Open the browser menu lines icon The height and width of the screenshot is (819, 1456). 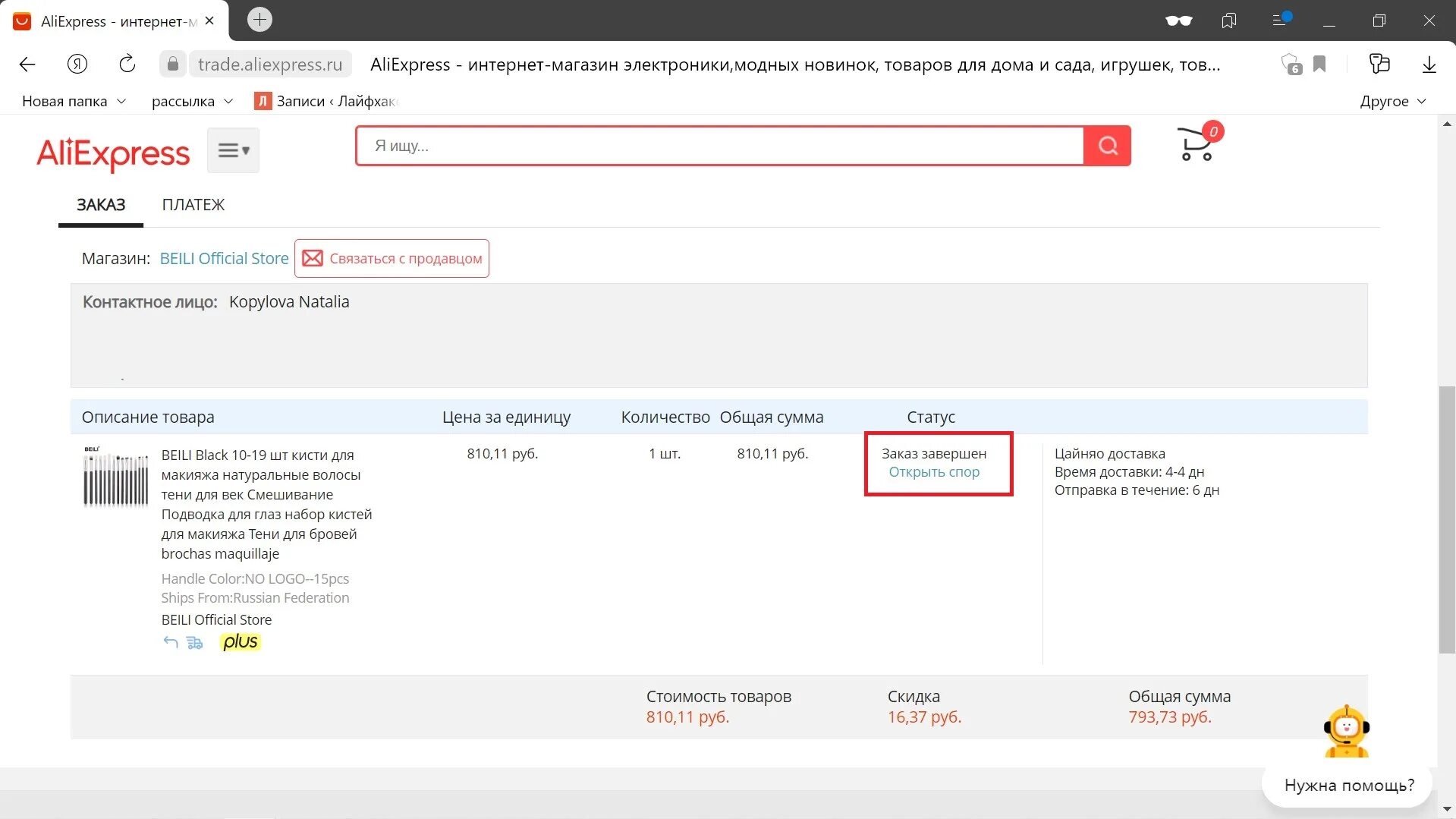point(1281,20)
